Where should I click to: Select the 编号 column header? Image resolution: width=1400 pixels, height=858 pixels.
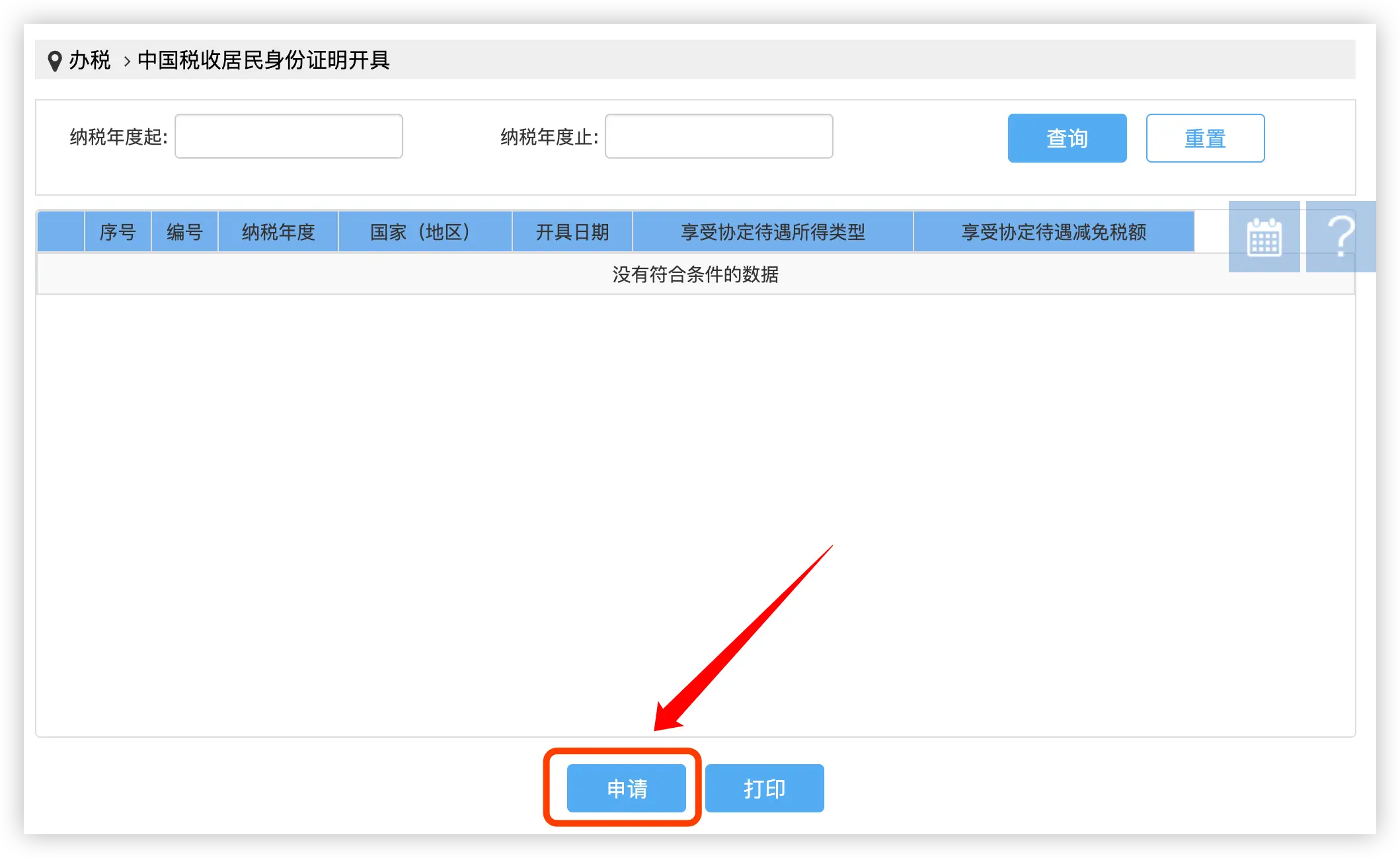coord(184,232)
